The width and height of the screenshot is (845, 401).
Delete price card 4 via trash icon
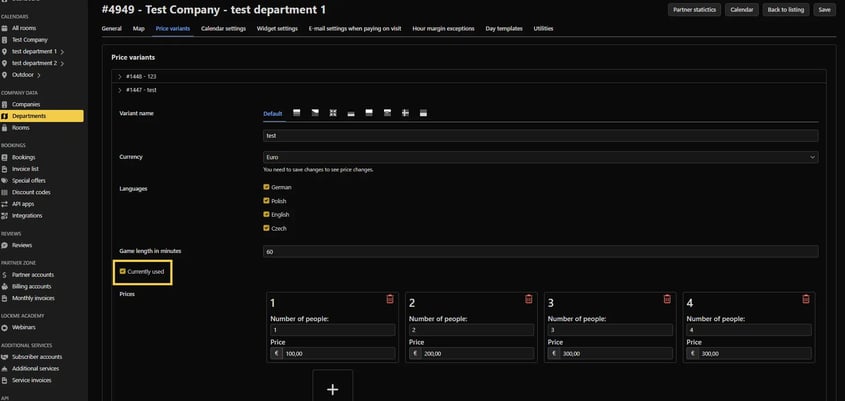(806, 299)
